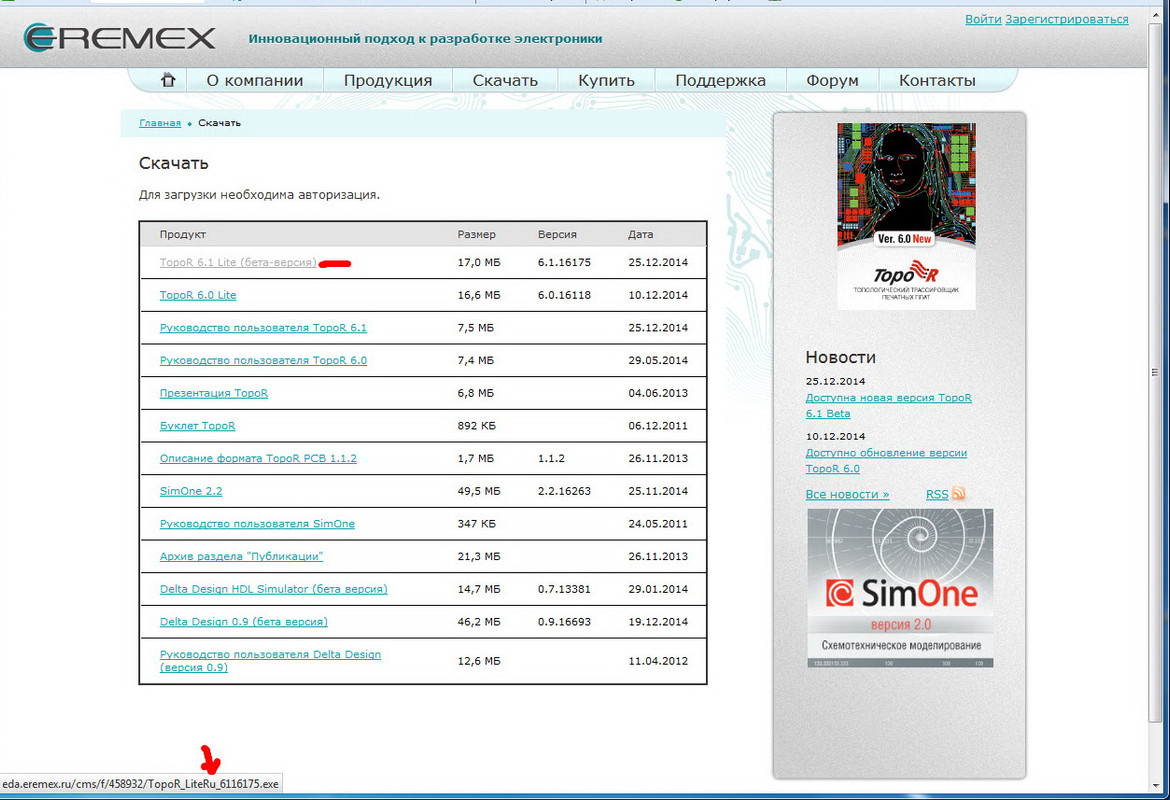Download Delta Design HDL Simulator beta
The image size is (1170, 800).
(x=273, y=590)
